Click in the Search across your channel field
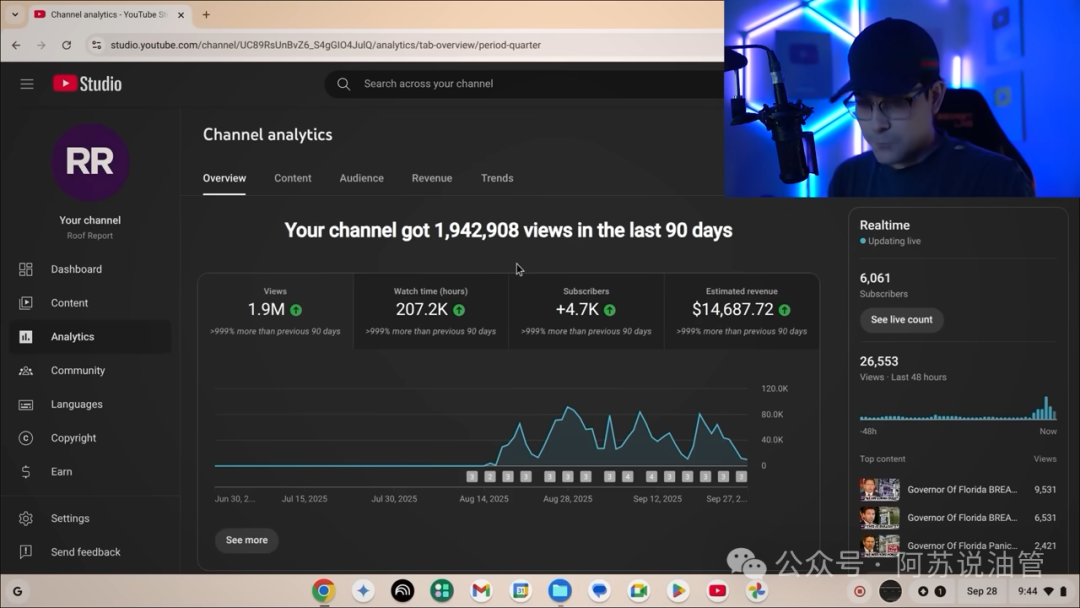 (x=520, y=84)
